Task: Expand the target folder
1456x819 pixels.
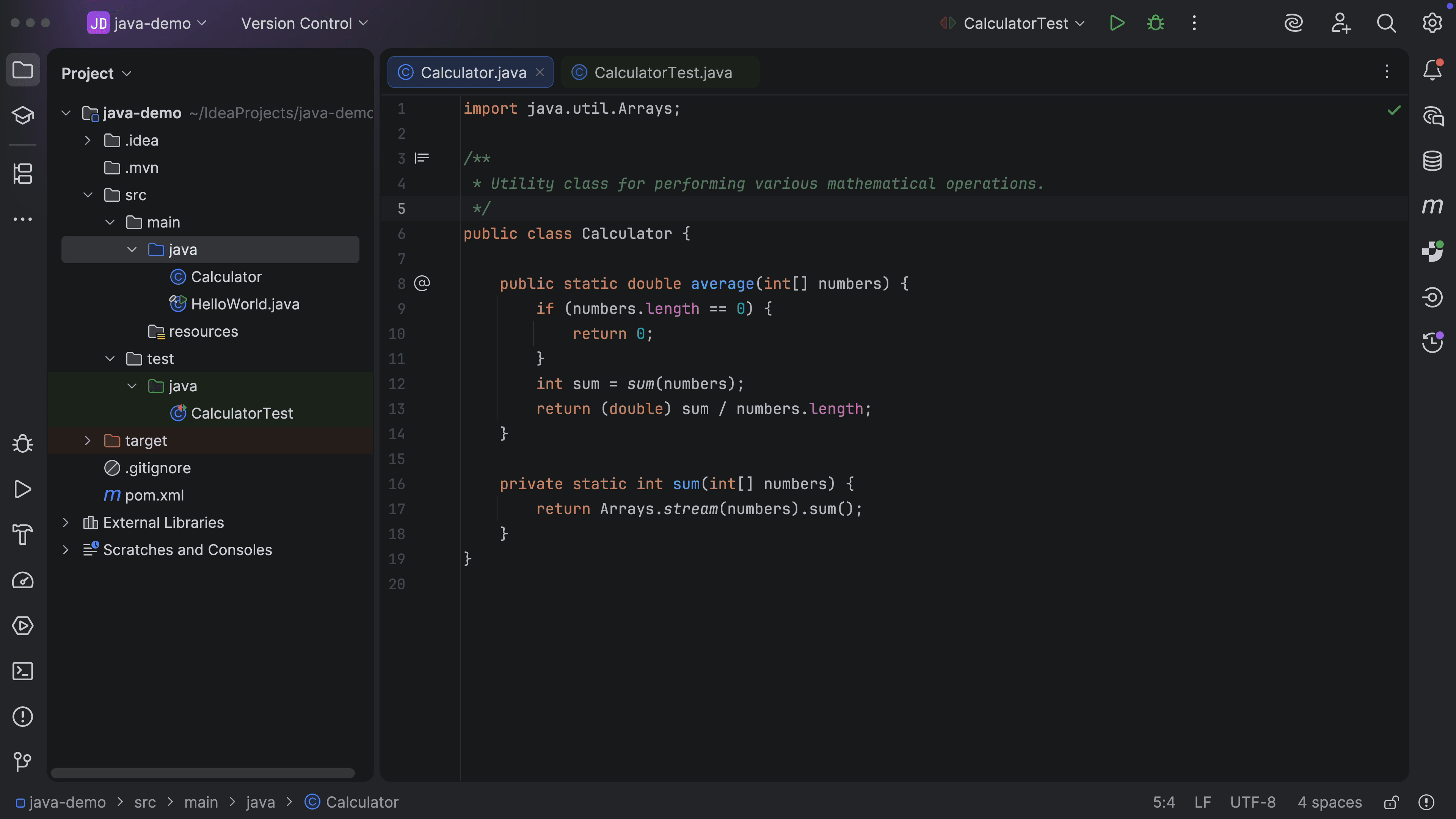Action: click(x=88, y=440)
